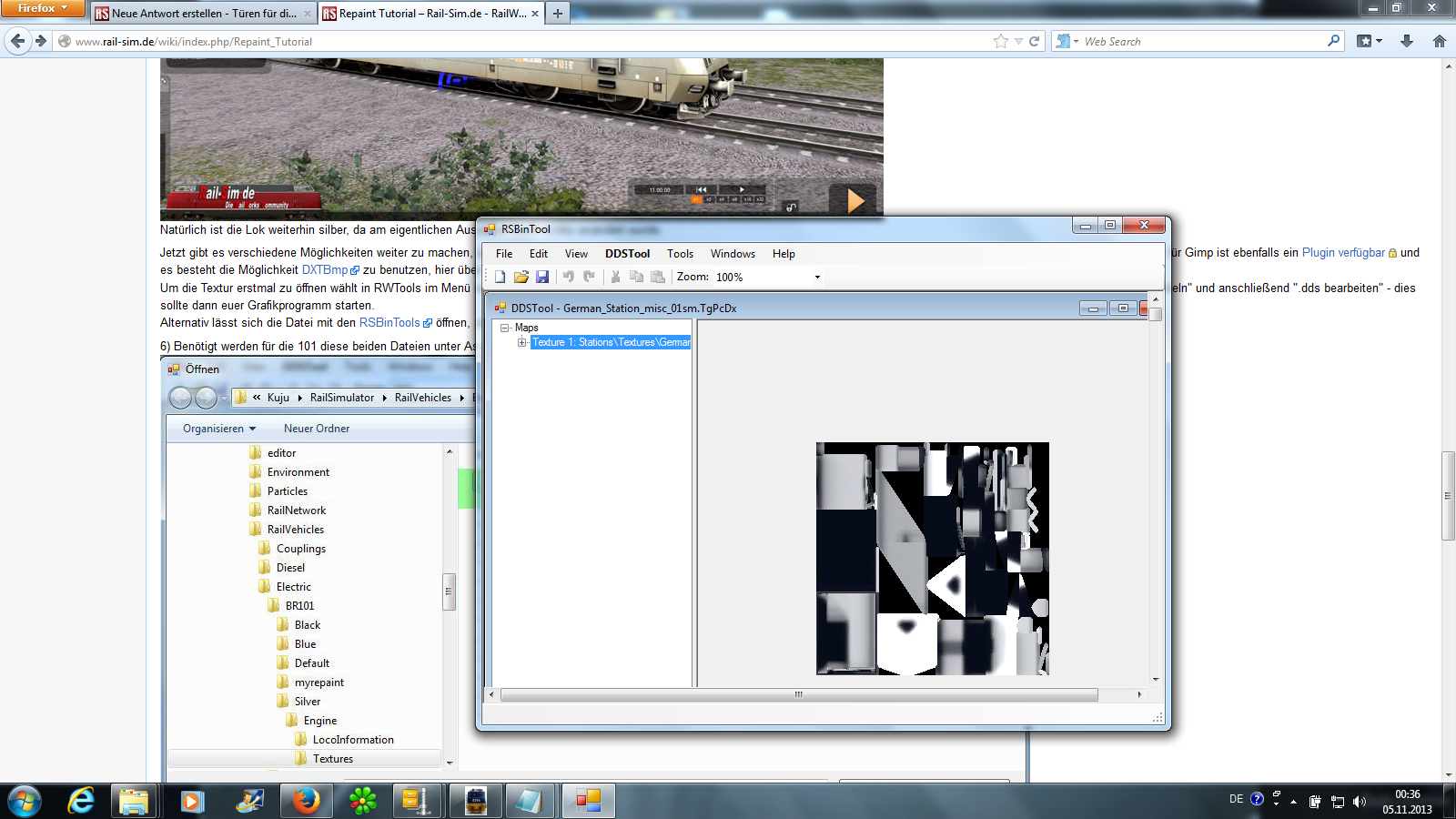Click the Paste clipboard icon

657,277
